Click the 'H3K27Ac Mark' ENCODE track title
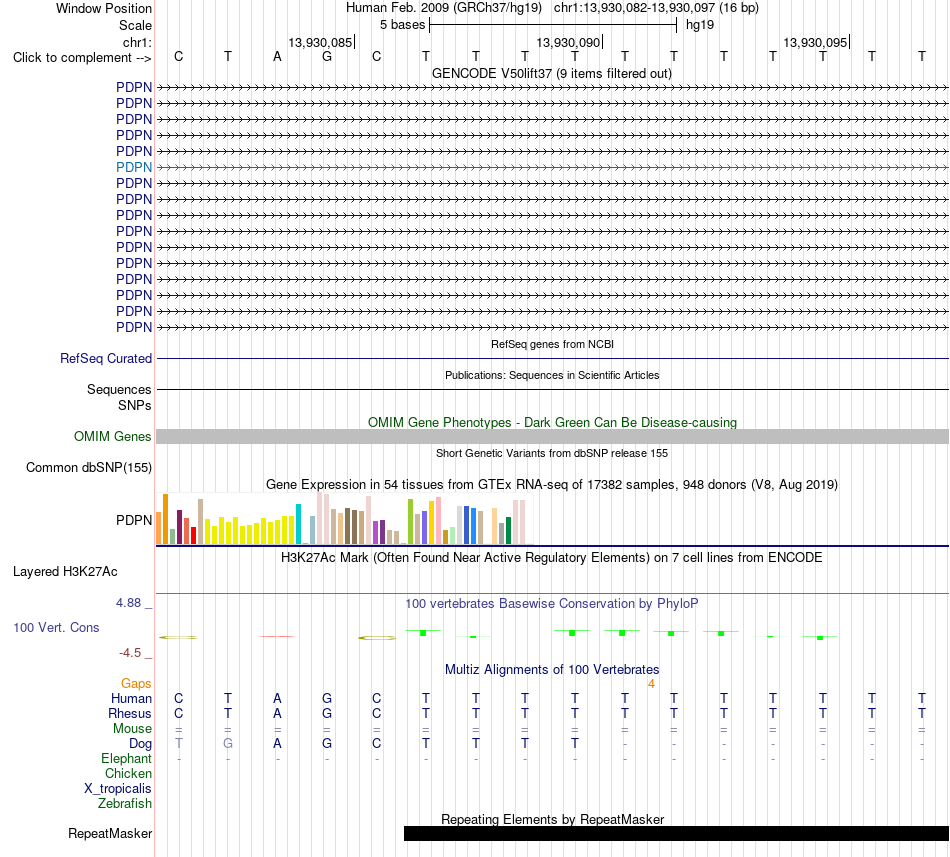Image resolution: width=950 pixels, height=857 pixels. [552, 557]
